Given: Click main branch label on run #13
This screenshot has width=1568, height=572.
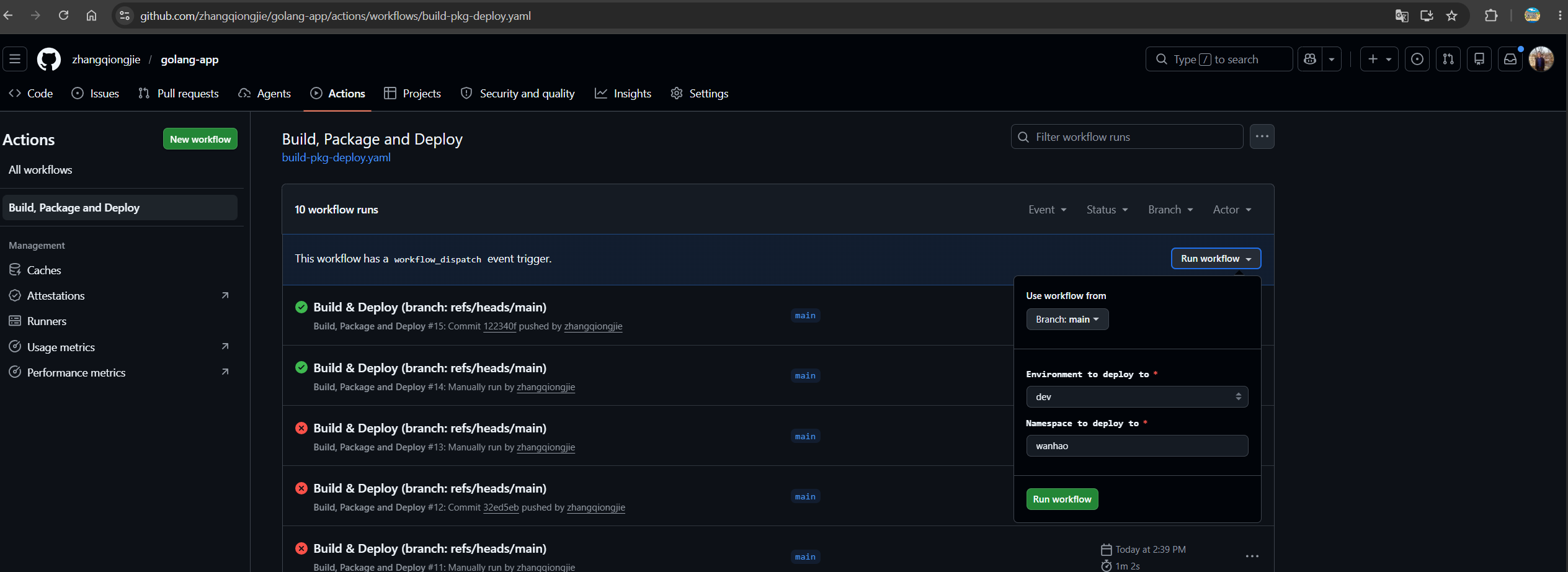Looking at the screenshot, I should pyautogui.click(x=805, y=437).
